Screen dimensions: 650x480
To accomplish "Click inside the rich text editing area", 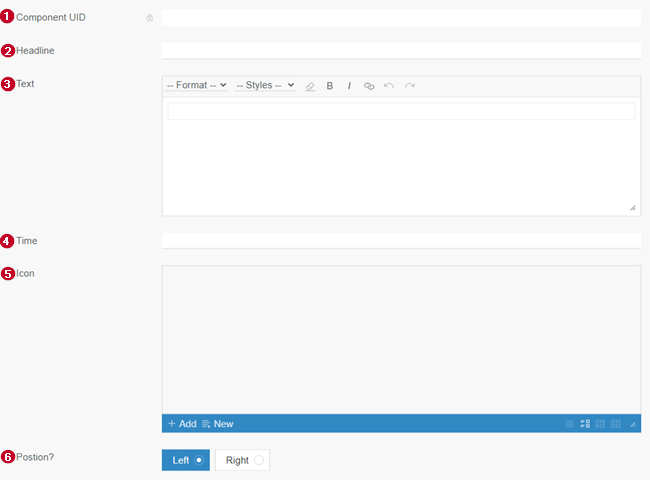I will [401, 157].
